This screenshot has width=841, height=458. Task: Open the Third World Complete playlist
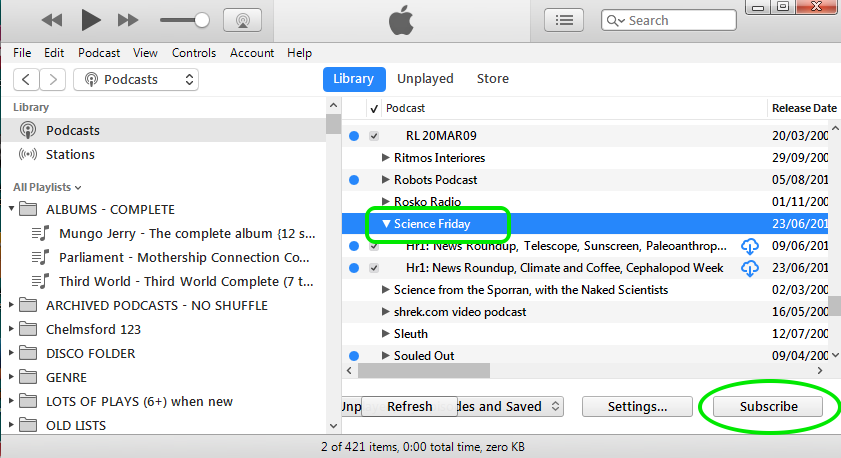[x=186, y=281]
